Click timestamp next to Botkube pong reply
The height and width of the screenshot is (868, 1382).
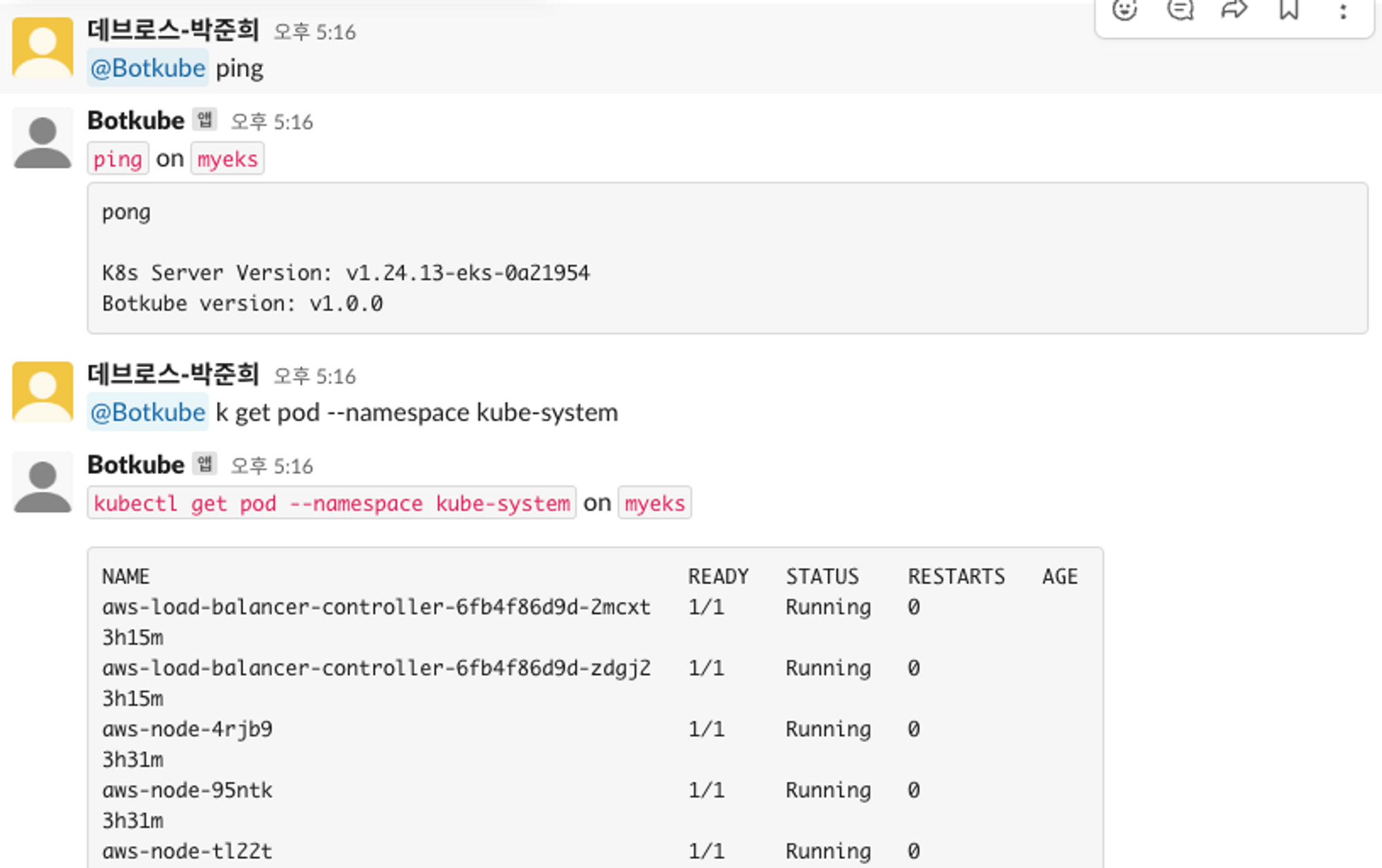click(272, 122)
